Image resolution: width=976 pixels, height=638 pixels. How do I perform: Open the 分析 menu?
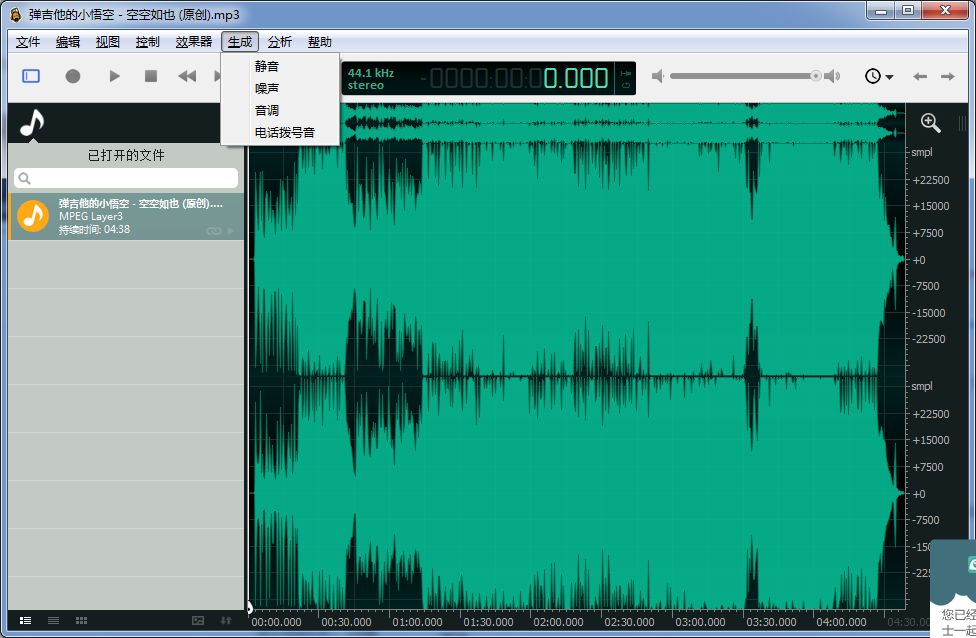[x=279, y=42]
